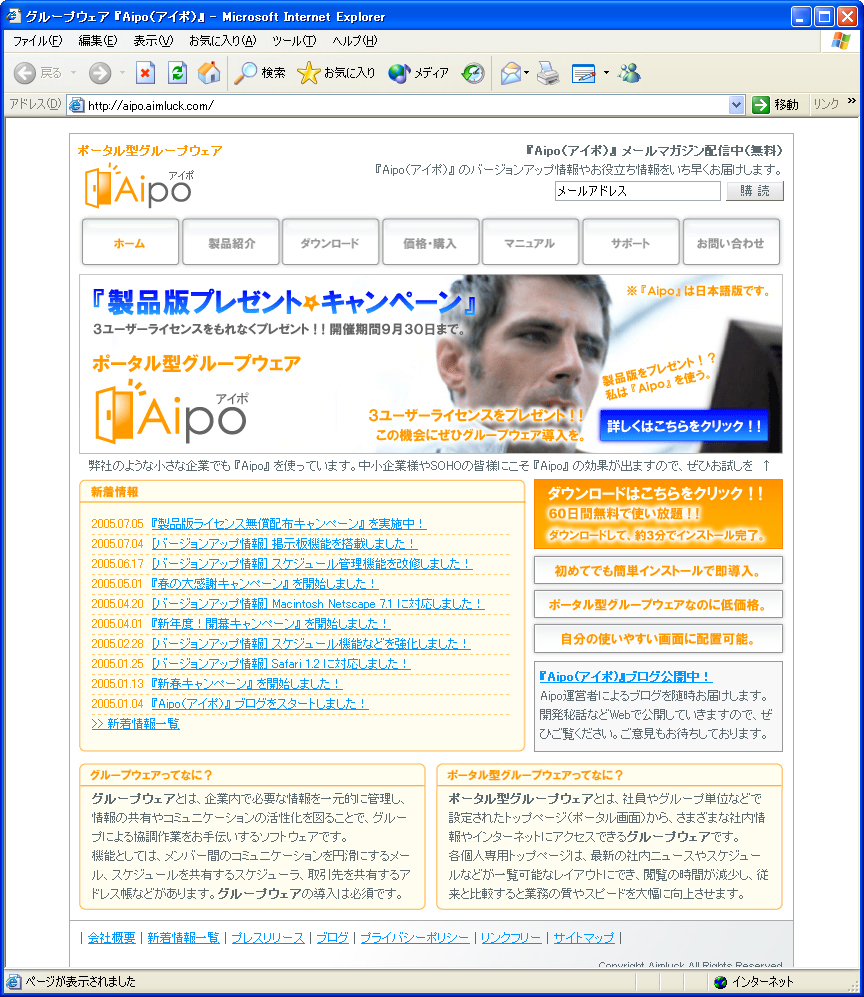The height and width of the screenshot is (997, 864).
Task: Open the Media (メディア) toolbar button
Action: [x=418, y=73]
